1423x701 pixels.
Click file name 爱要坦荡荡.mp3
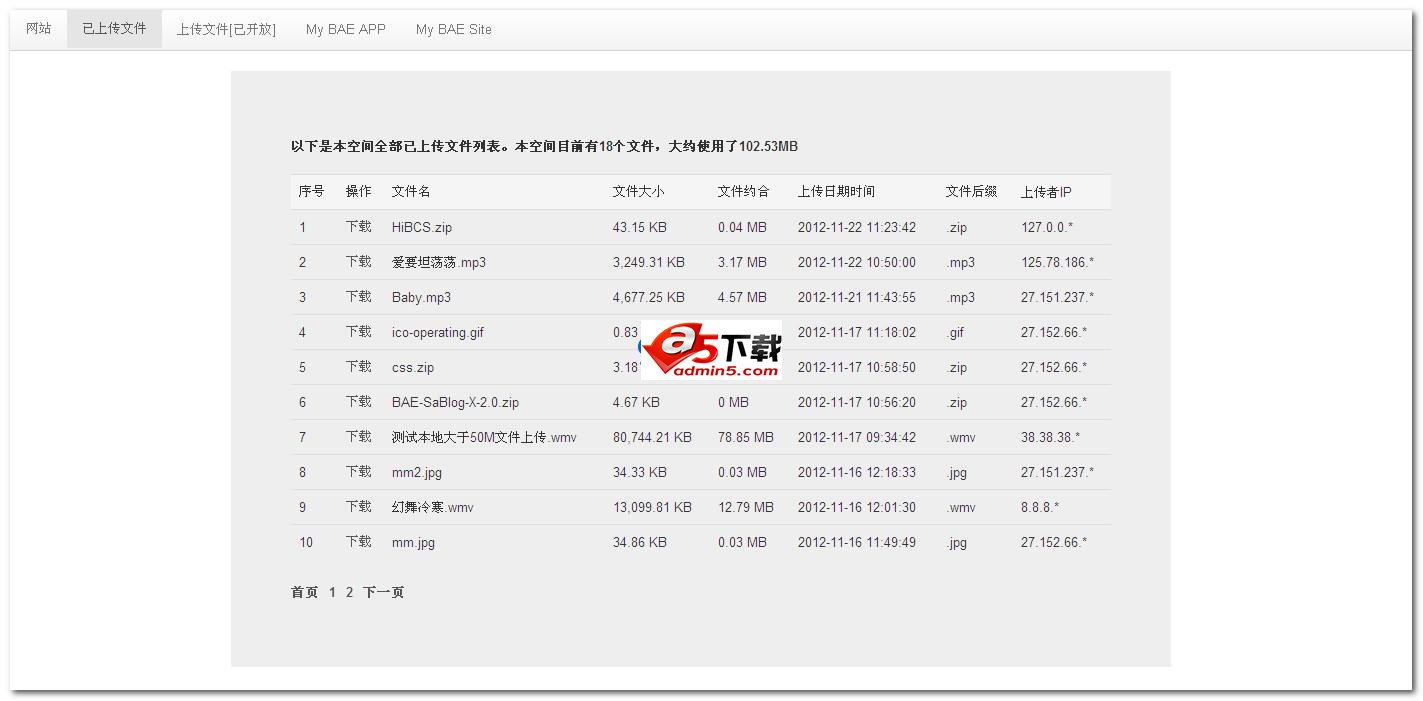coord(439,262)
